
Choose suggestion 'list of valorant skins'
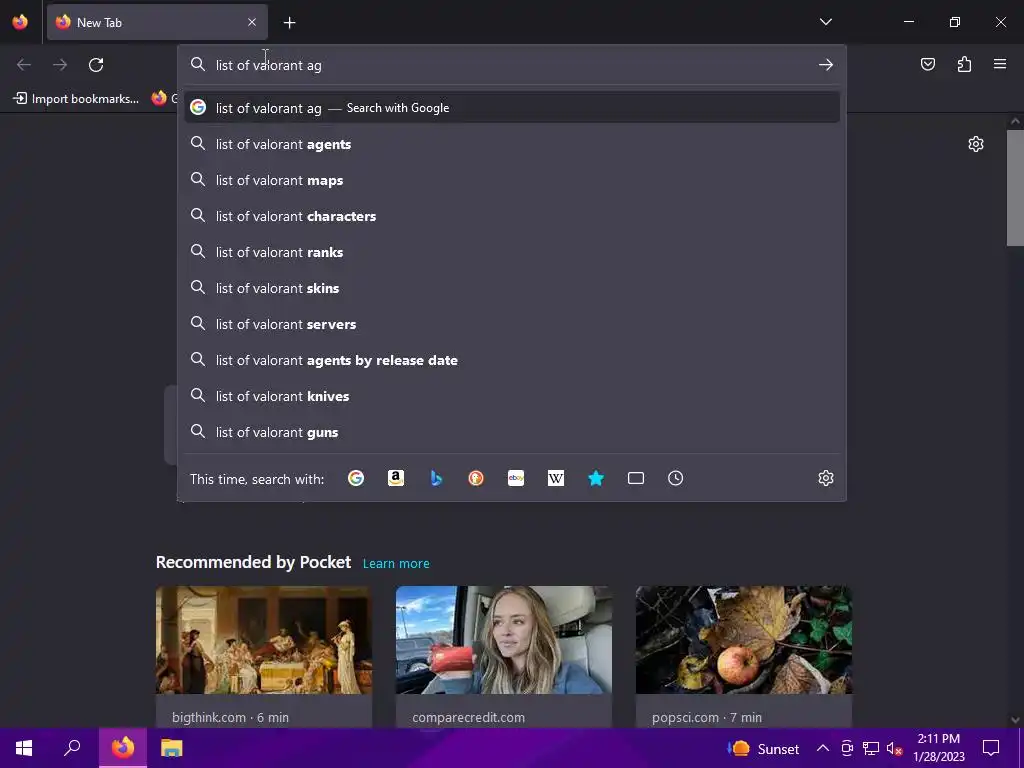tap(512, 287)
